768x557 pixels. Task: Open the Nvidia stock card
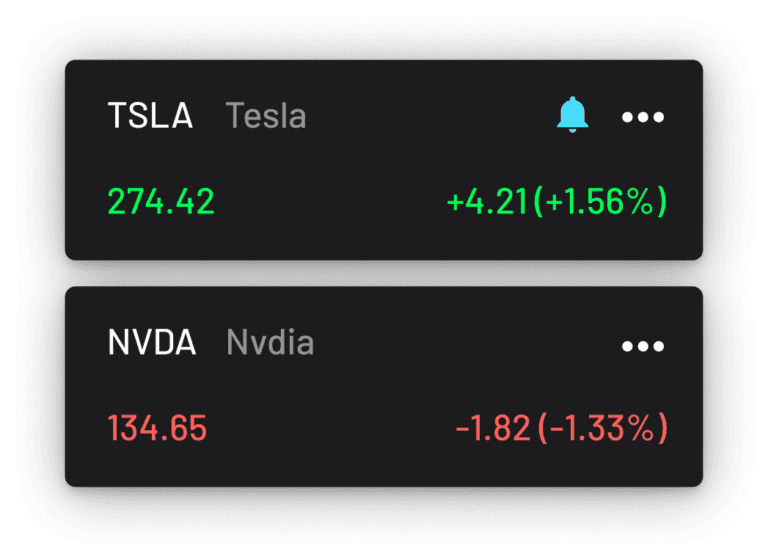pyautogui.click(x=384, y=387)
